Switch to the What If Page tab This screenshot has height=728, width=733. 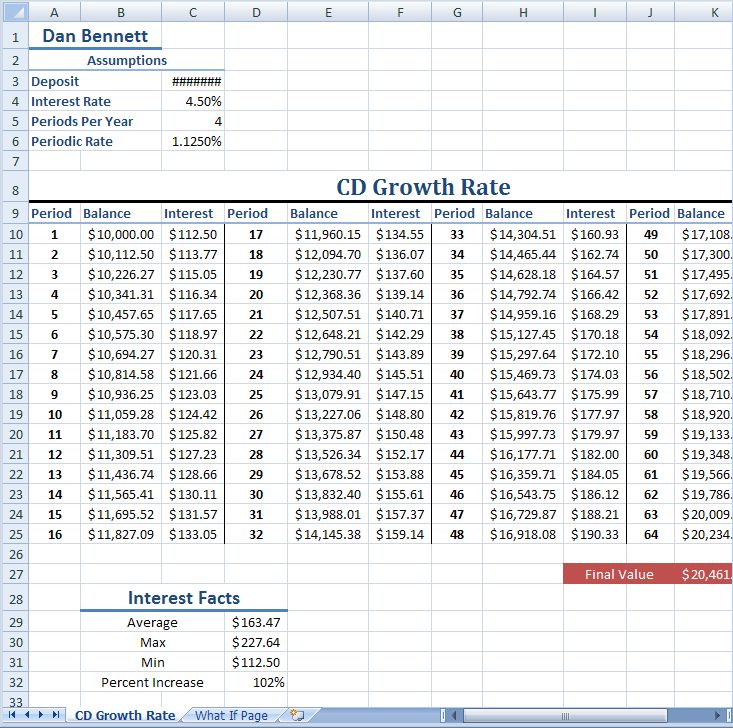point(231,715)
